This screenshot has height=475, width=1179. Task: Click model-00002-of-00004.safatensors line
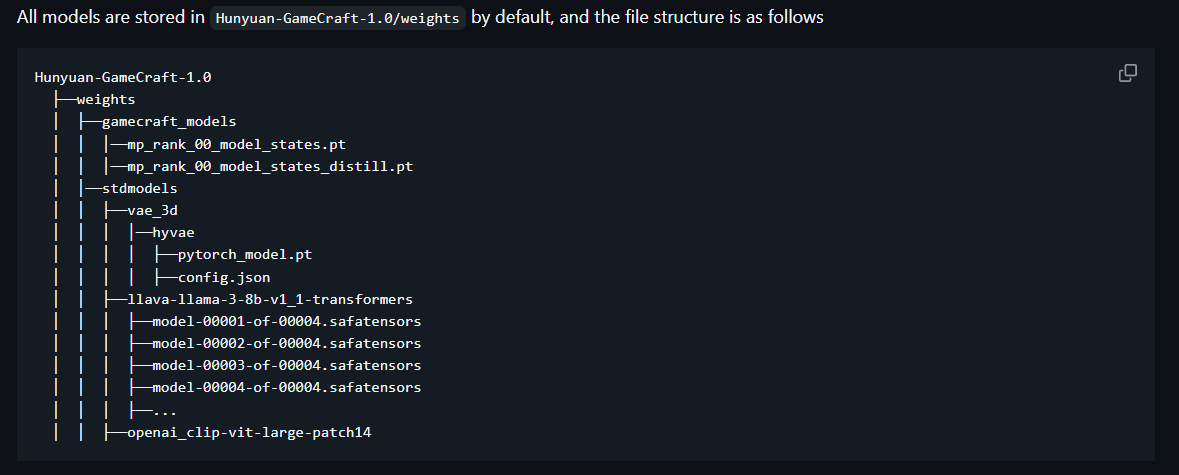(x=286, y=343)
